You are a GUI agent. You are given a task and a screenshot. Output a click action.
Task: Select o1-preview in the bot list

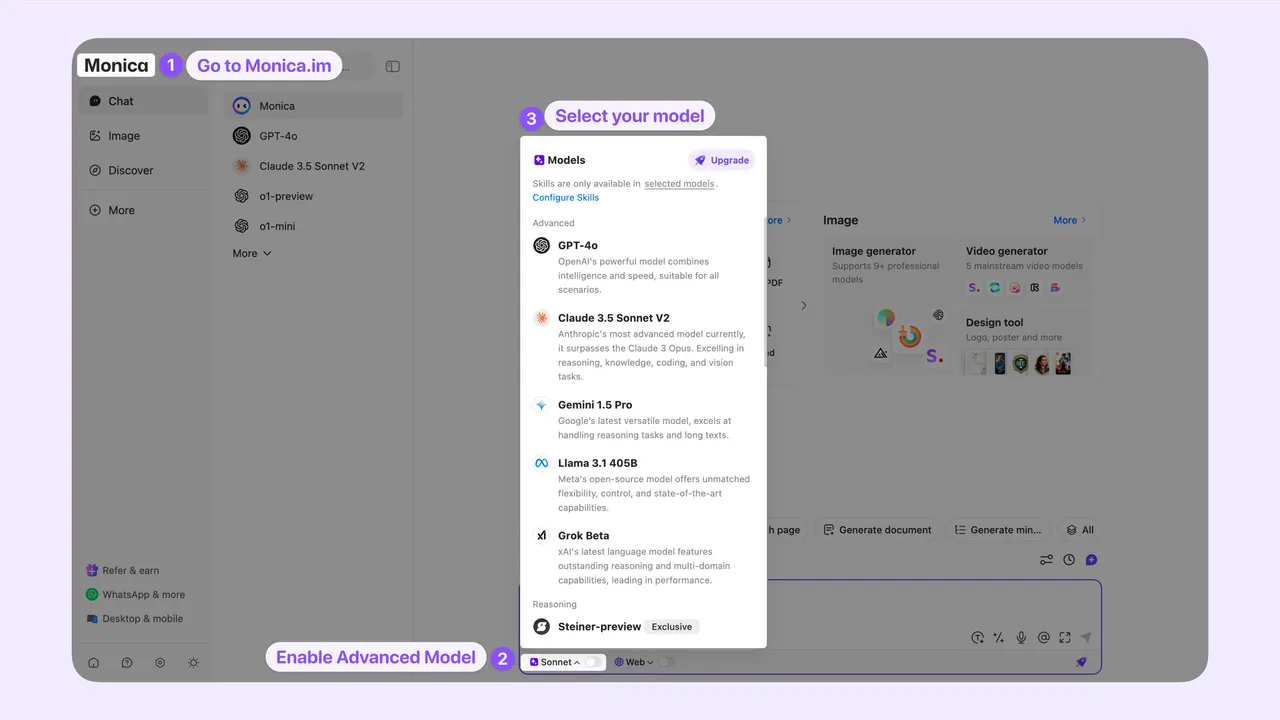click(314, 196)
